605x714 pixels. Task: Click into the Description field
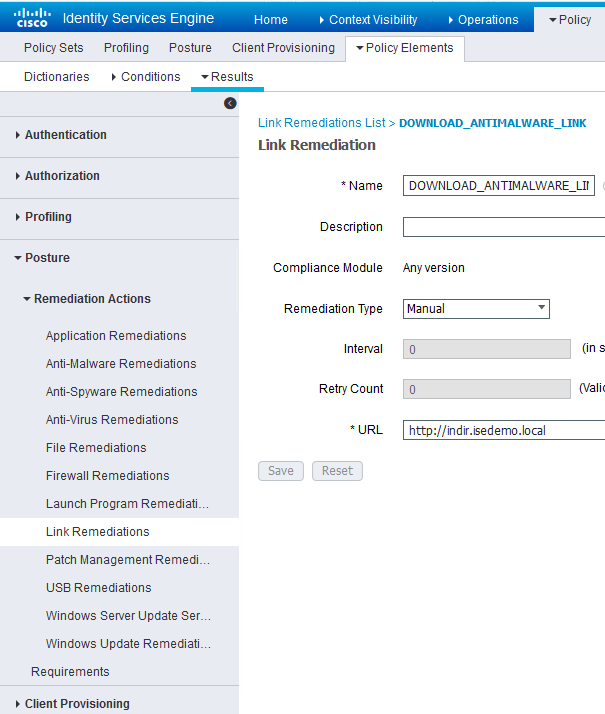(x=504, y=227)
